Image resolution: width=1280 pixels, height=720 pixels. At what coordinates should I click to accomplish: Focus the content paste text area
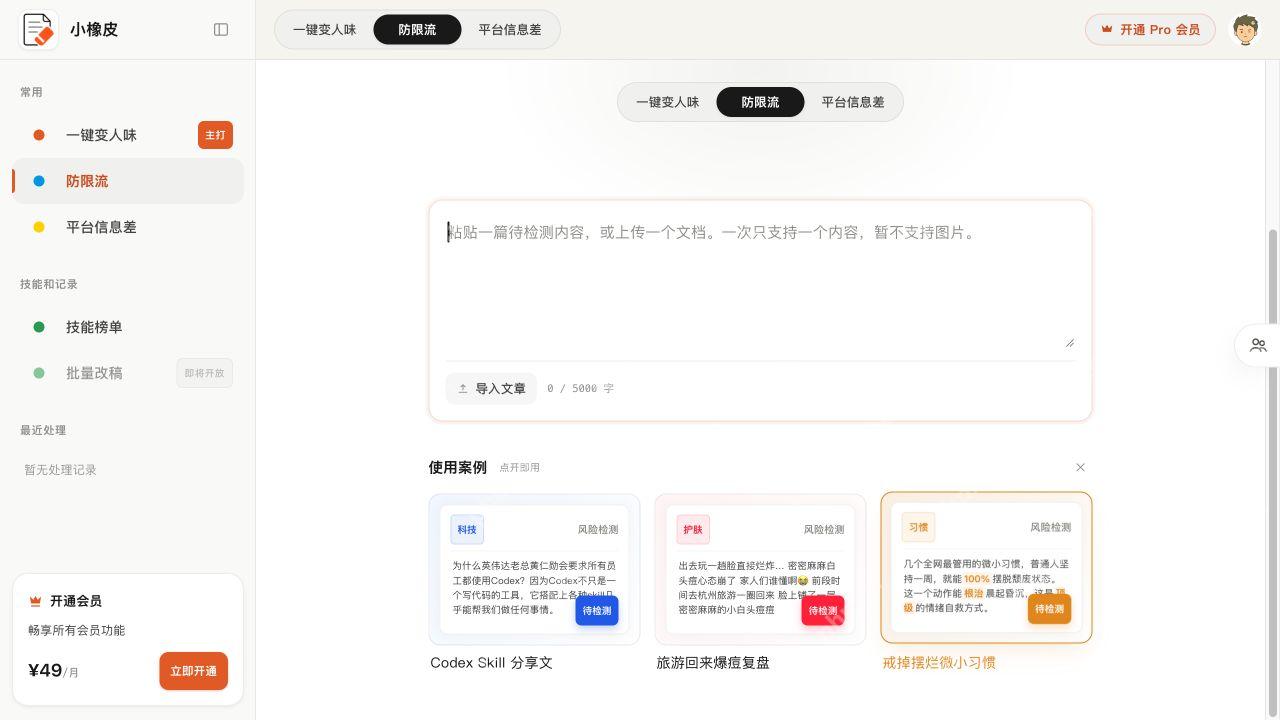point(760,284)
